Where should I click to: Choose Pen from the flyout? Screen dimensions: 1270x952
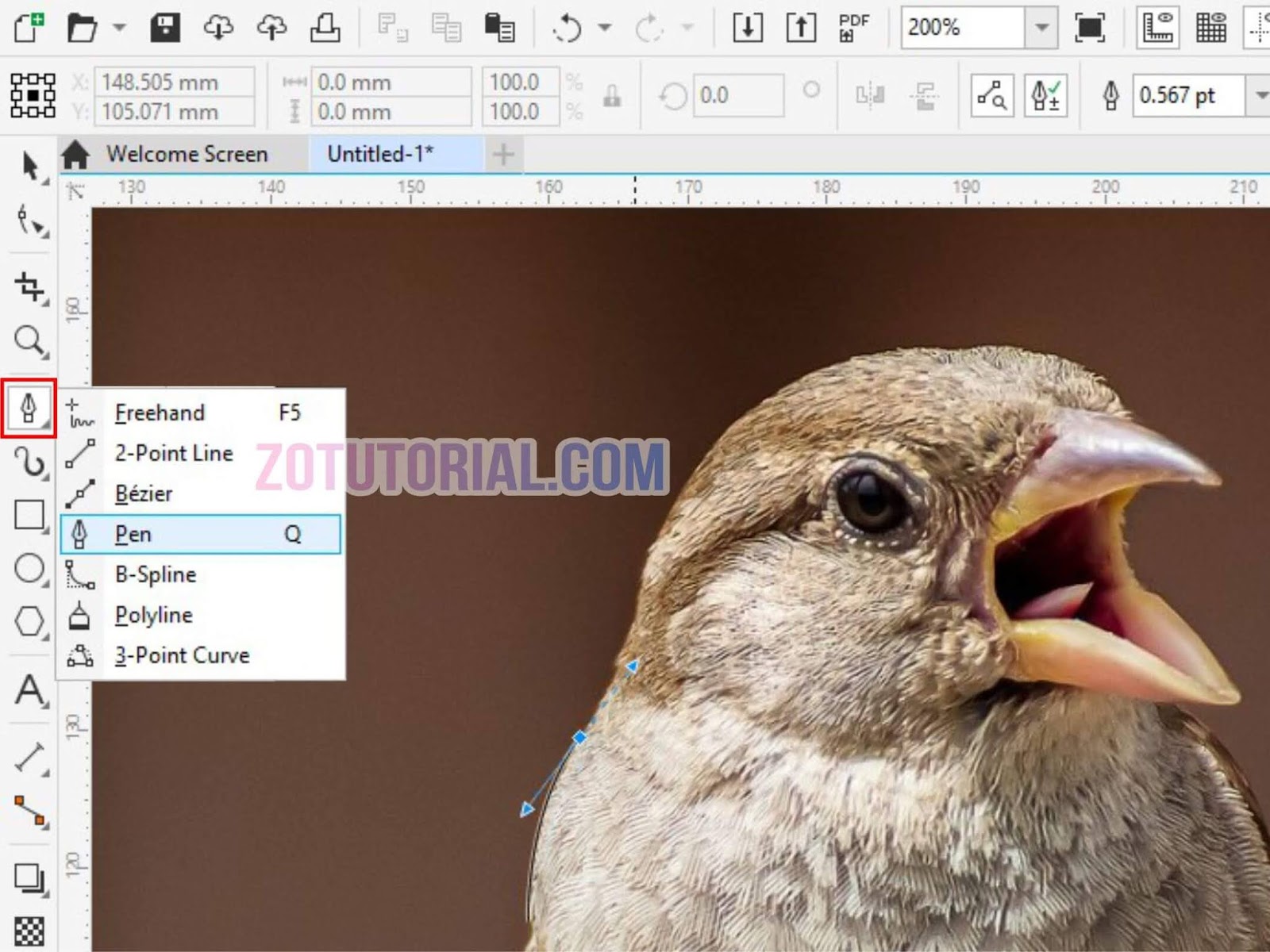201,534
